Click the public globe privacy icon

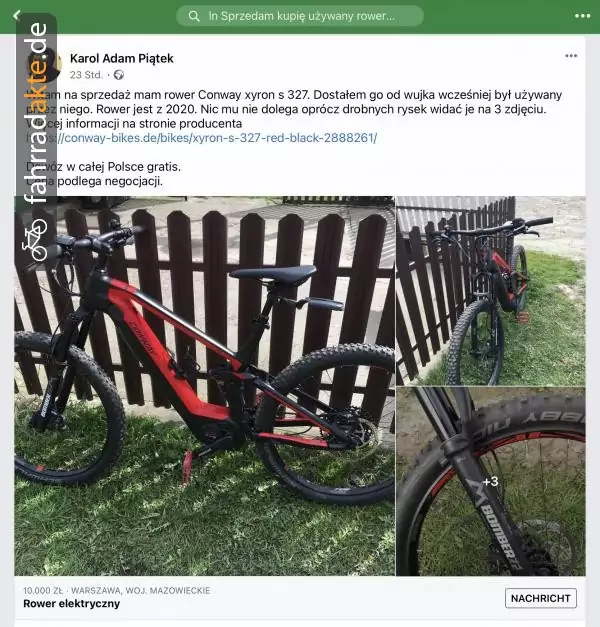click(119, 75)
